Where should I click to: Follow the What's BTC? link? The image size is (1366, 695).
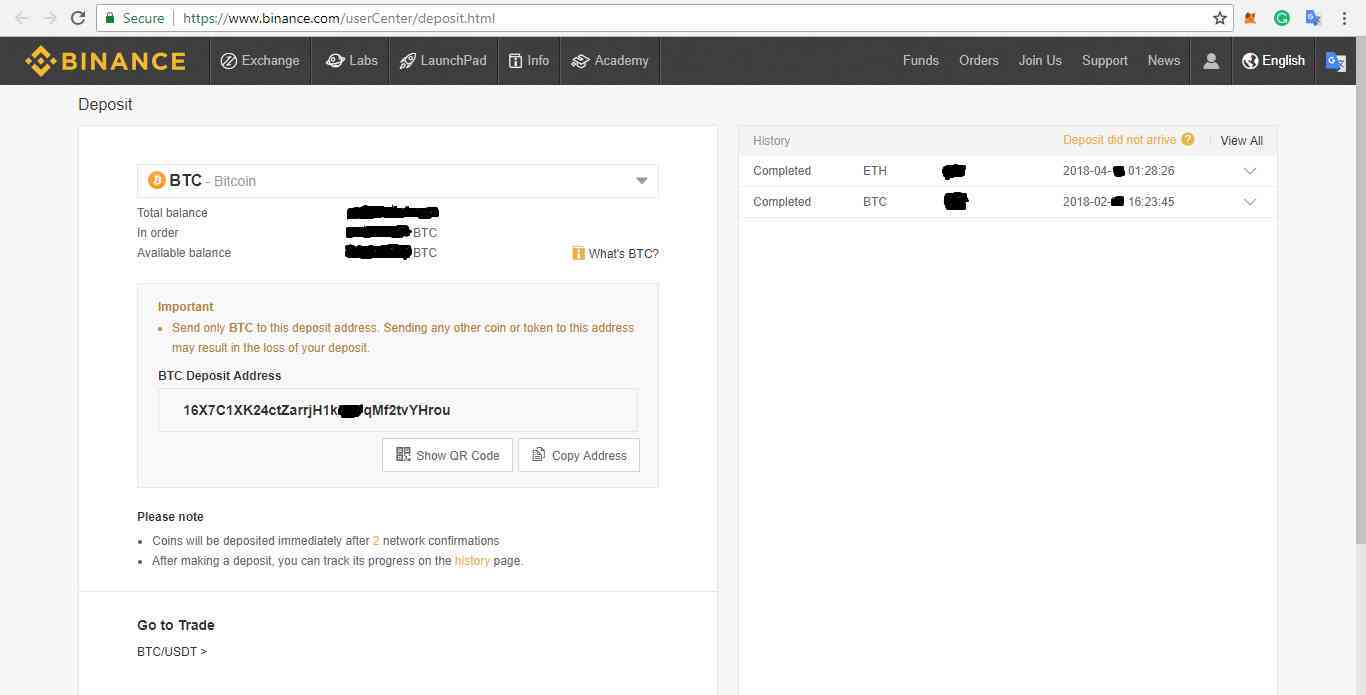[623, 254]
